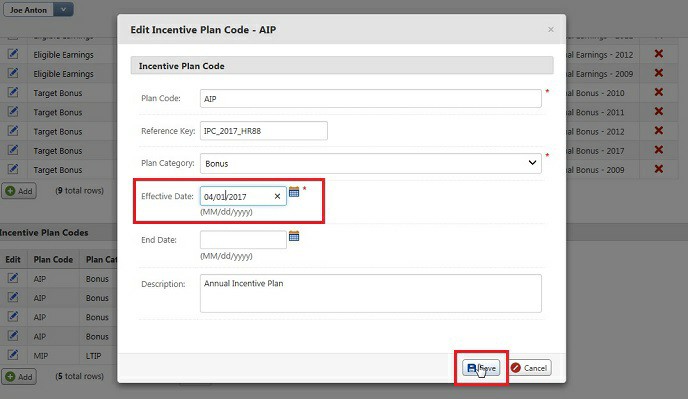
Task: Edit the fourth AIP plan code row
Action: click(x=13, y=336)
